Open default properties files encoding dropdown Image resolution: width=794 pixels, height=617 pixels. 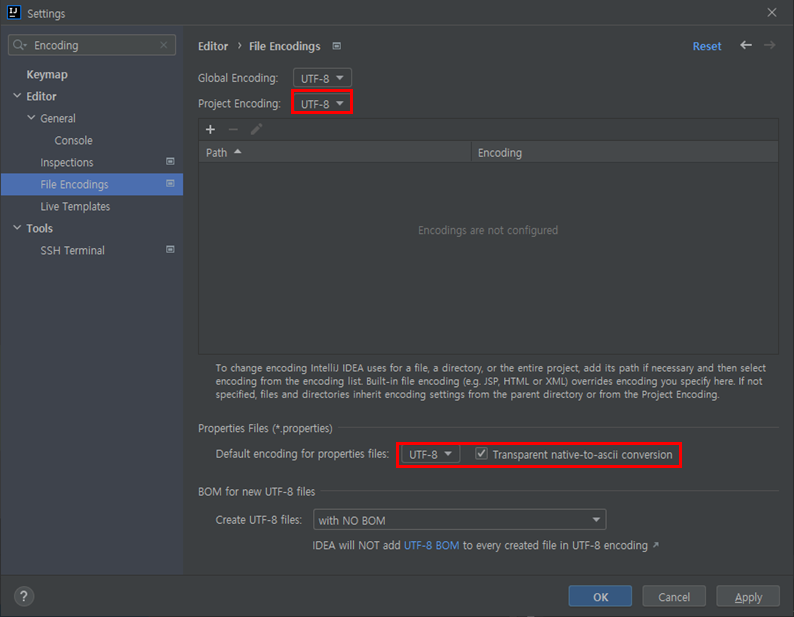click(430, 454)
